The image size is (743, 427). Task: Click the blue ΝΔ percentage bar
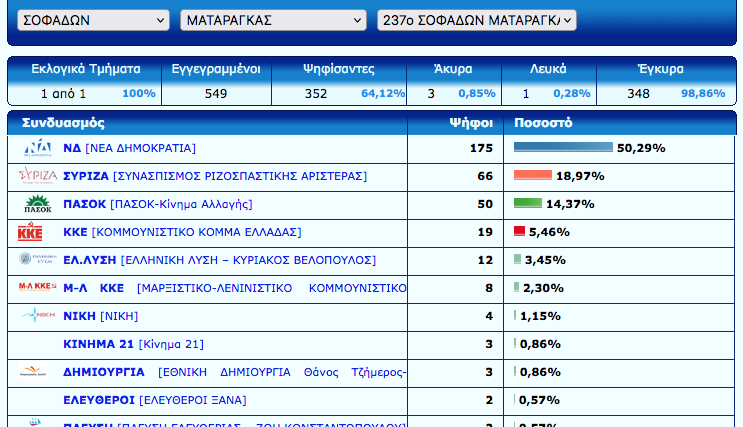(x=563, y=148)
